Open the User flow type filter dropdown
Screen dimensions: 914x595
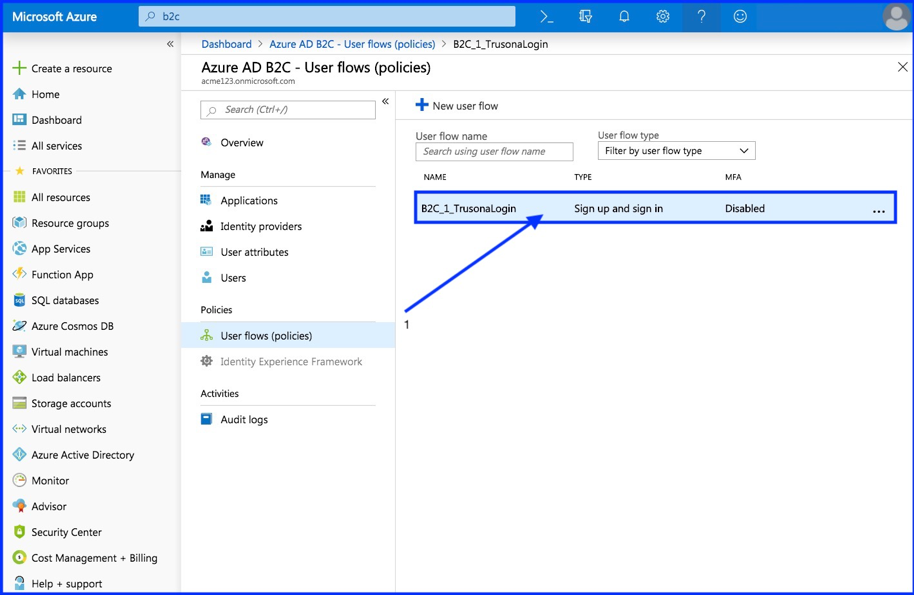676,150
